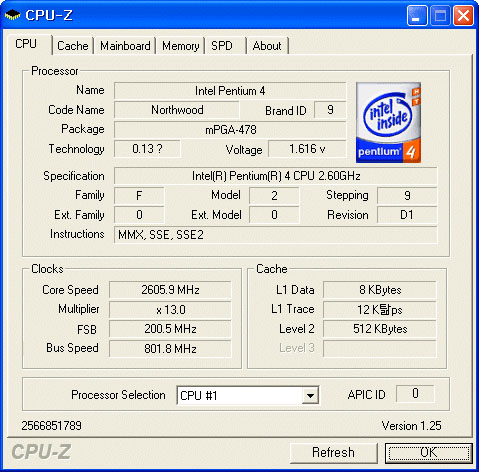479x472 pixels.
Task: Click the Package value mPGA-478
Action: [x=230, y=129]
